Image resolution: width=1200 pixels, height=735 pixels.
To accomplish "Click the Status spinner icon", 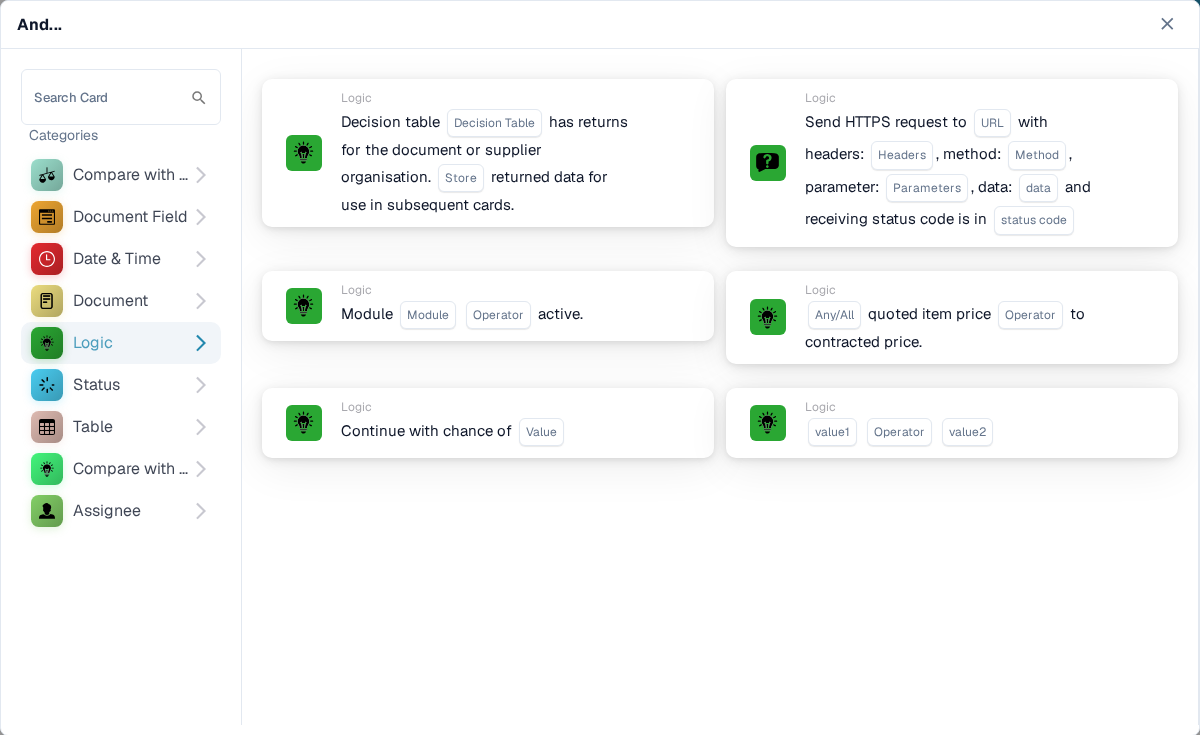I will coord(47,385).
